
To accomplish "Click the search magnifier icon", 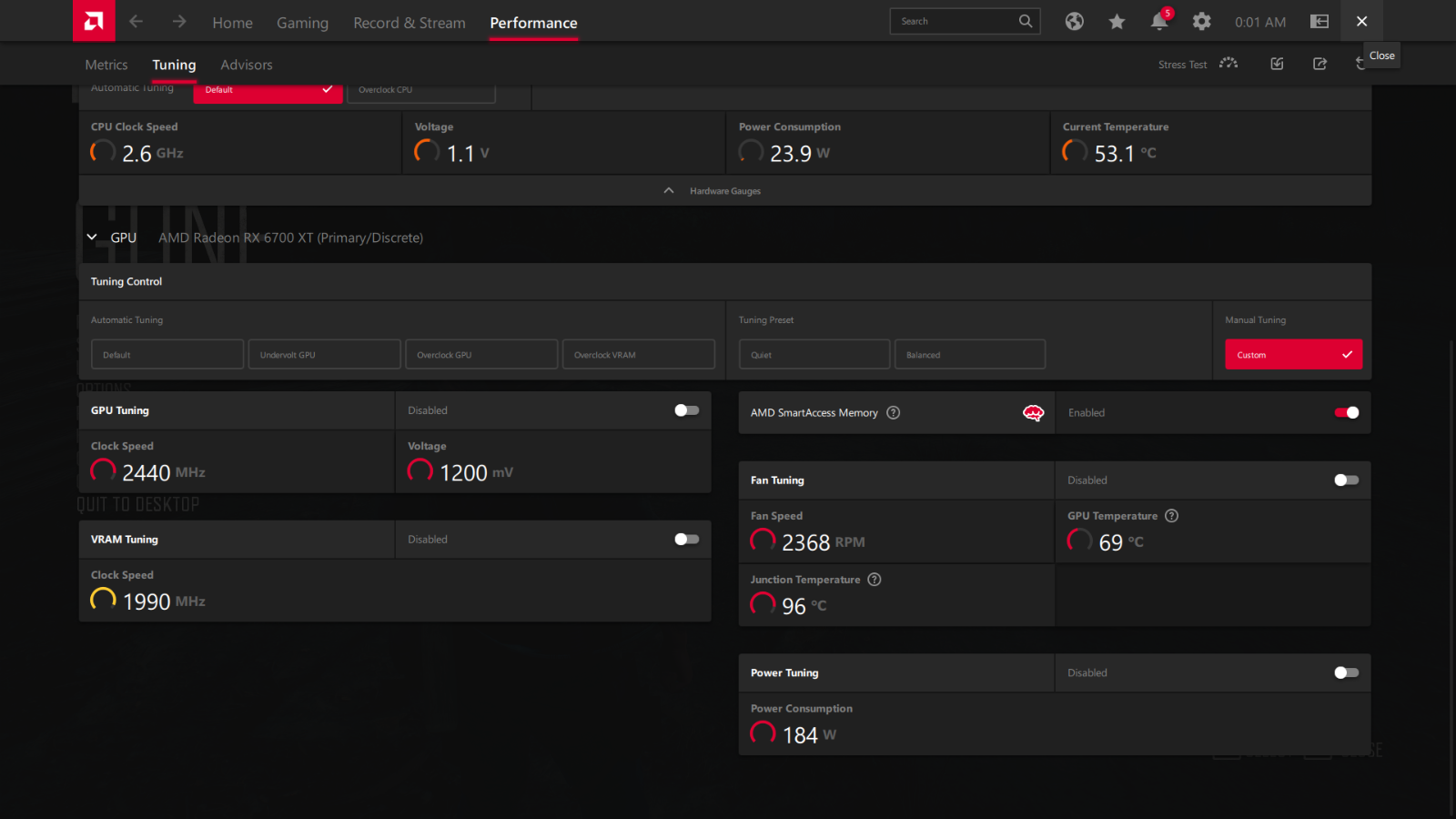I will click(x=1026, y=21).
